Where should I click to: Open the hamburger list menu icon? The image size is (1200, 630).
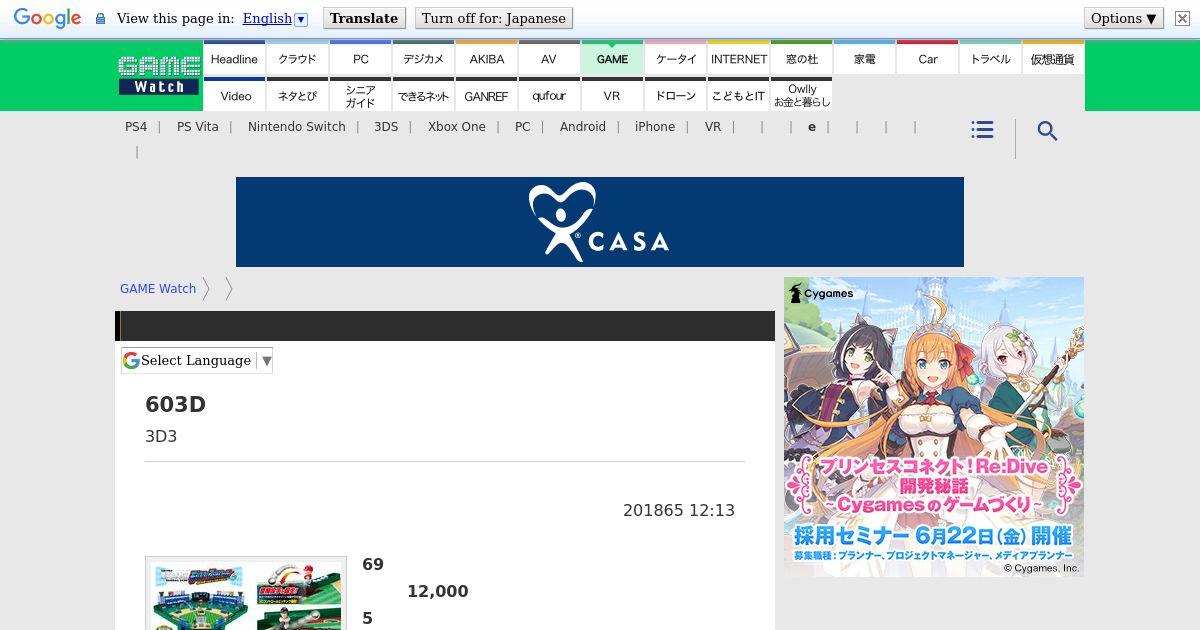982,130
